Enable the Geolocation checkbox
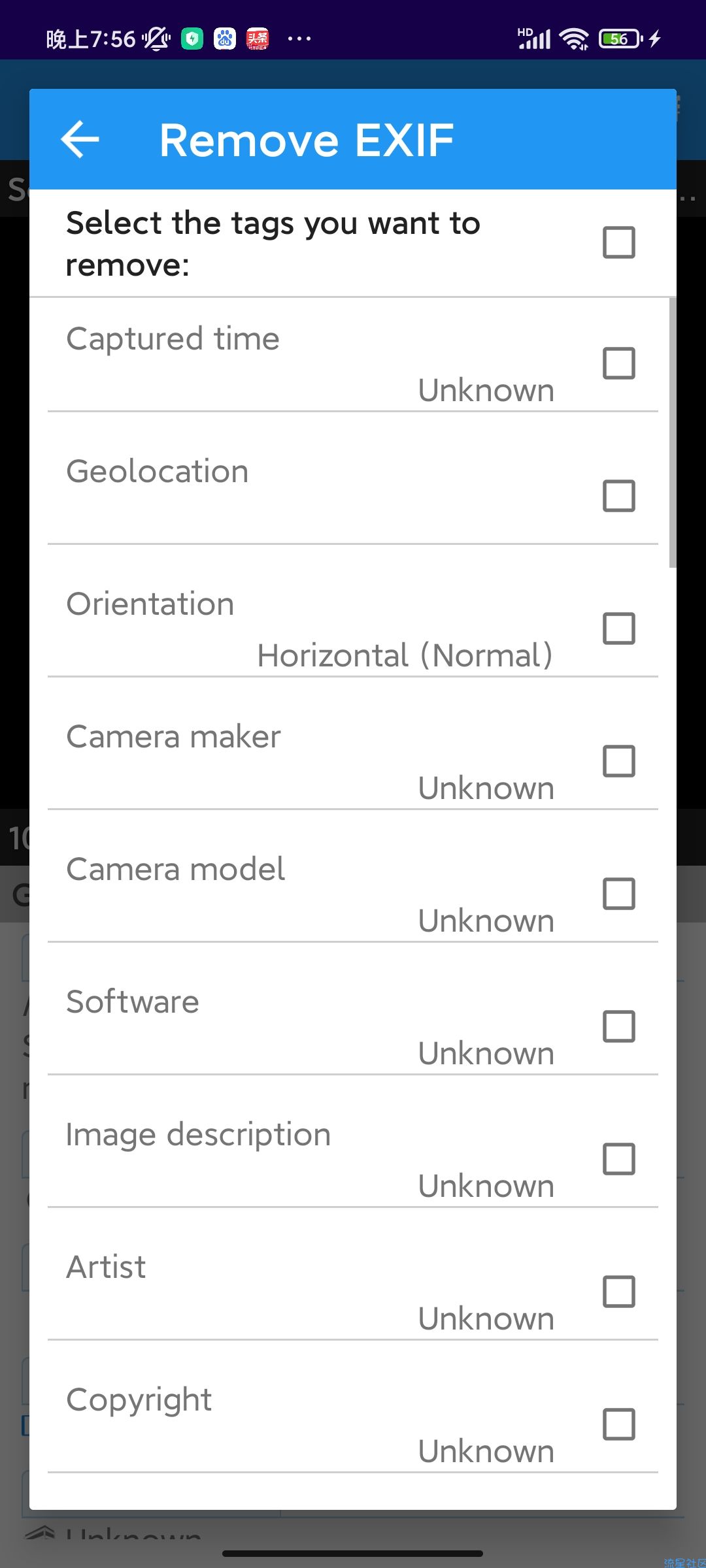 coord(619,496)
